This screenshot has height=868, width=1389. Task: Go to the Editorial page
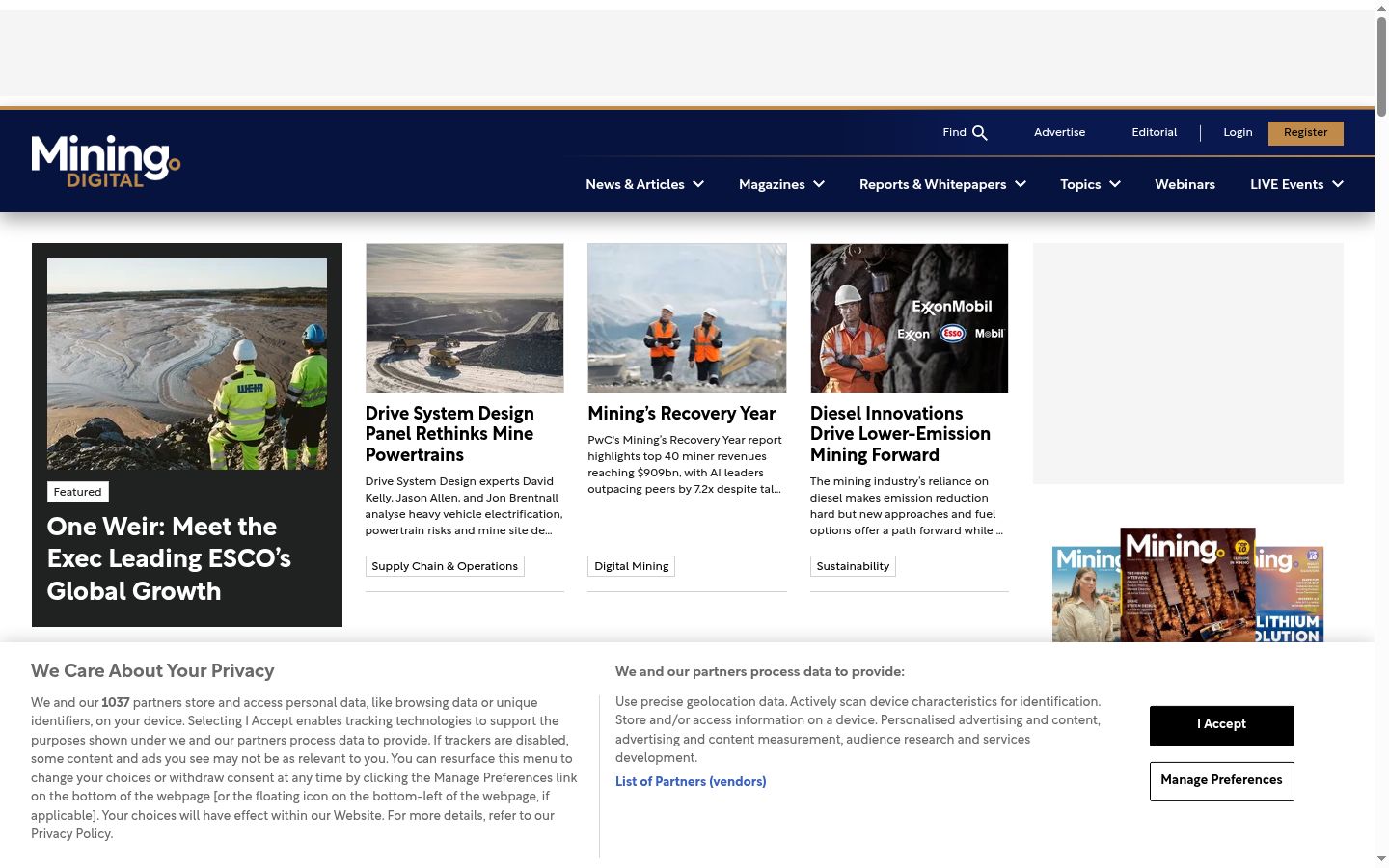pyautogui.click(x=1155, y=132)
